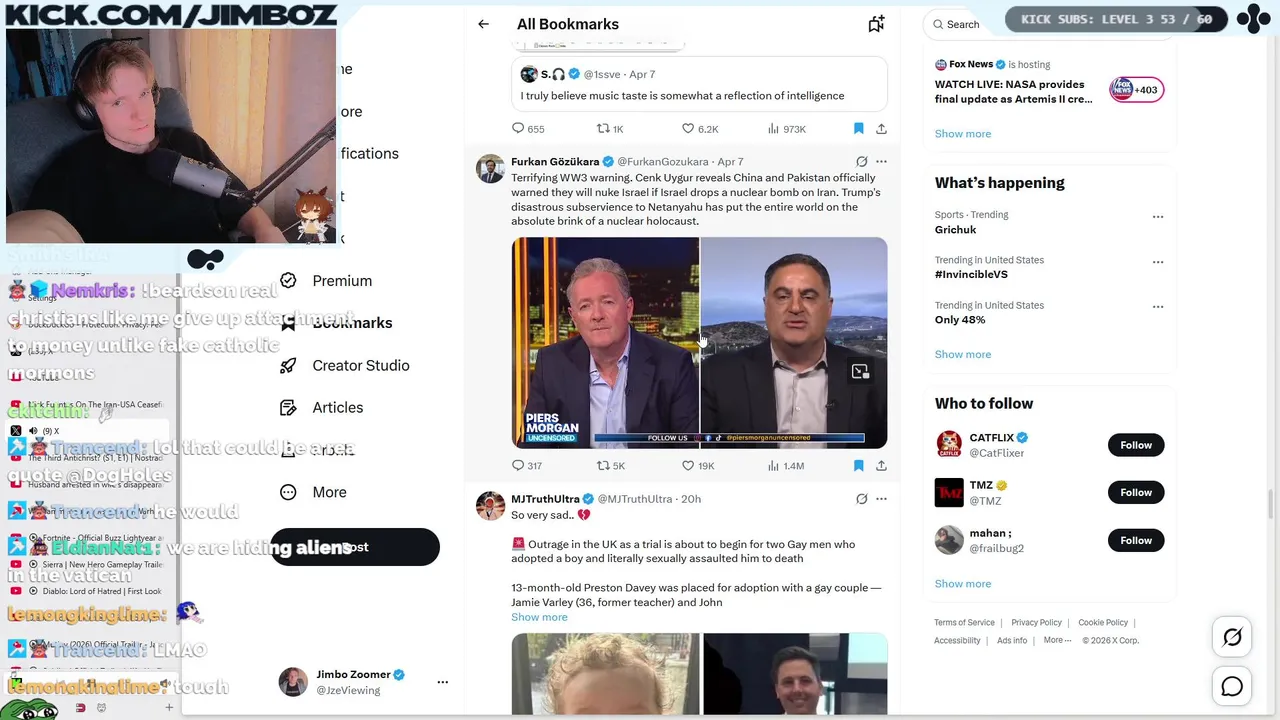
Task: Share the Furkan Gözükara post
Action: pos(881,465)
